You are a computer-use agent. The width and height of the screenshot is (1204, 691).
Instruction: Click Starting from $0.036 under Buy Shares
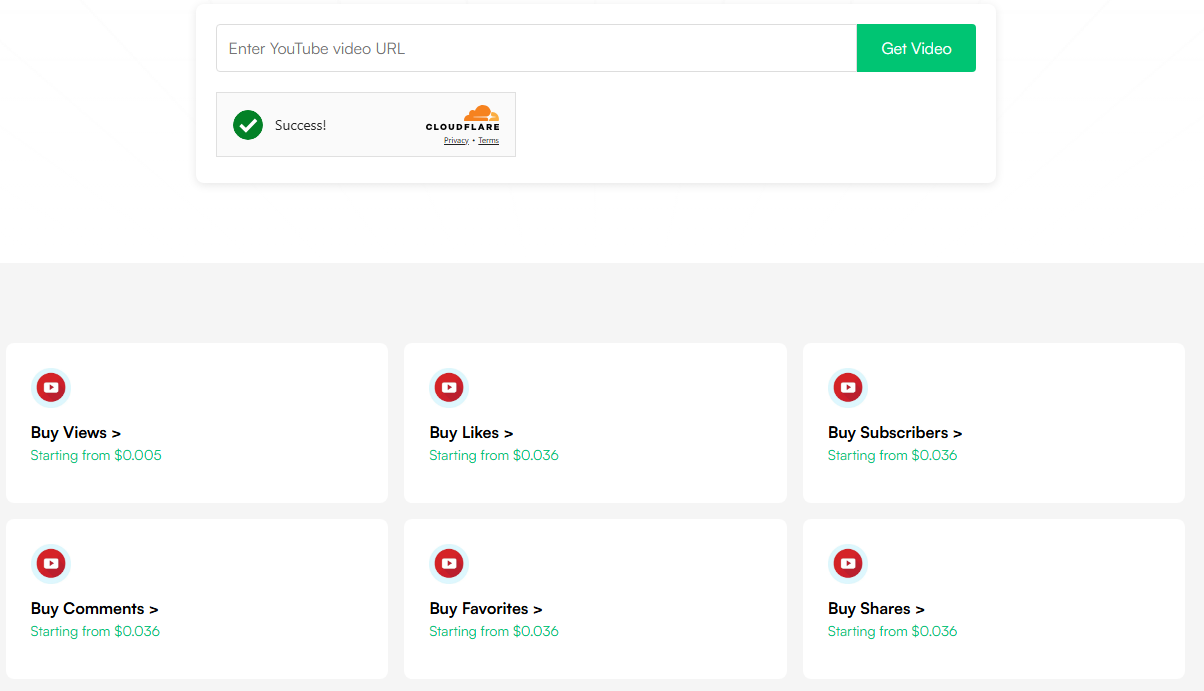(x=892, y=632)
